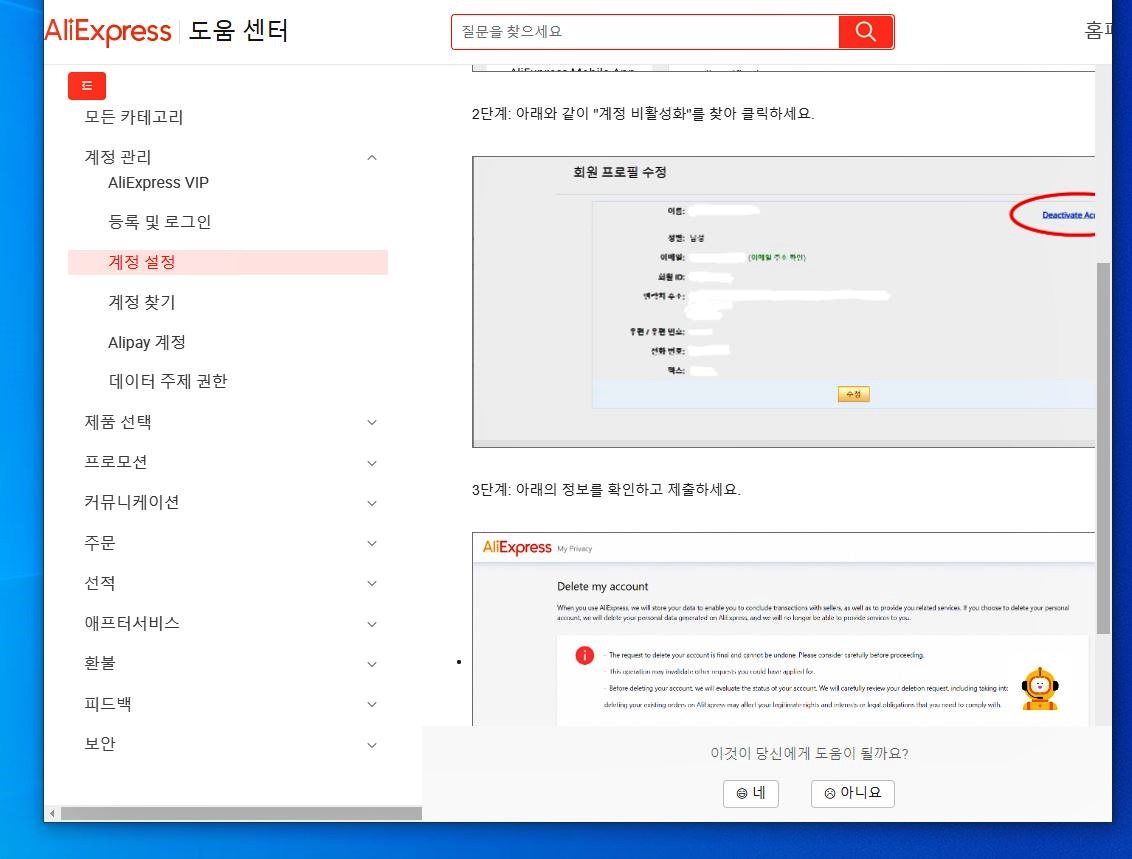1132x859 pixels.
Task: Click the 네 helpful feedback button
Action: [x=751, y=793]
